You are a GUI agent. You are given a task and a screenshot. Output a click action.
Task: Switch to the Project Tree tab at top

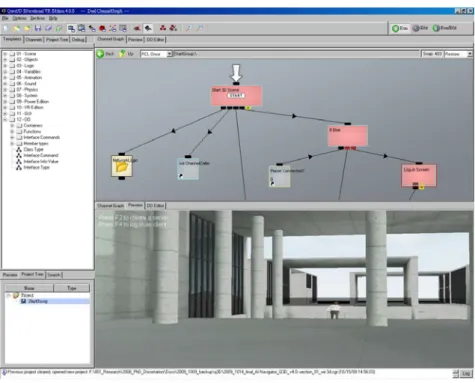tap(57, 40)
